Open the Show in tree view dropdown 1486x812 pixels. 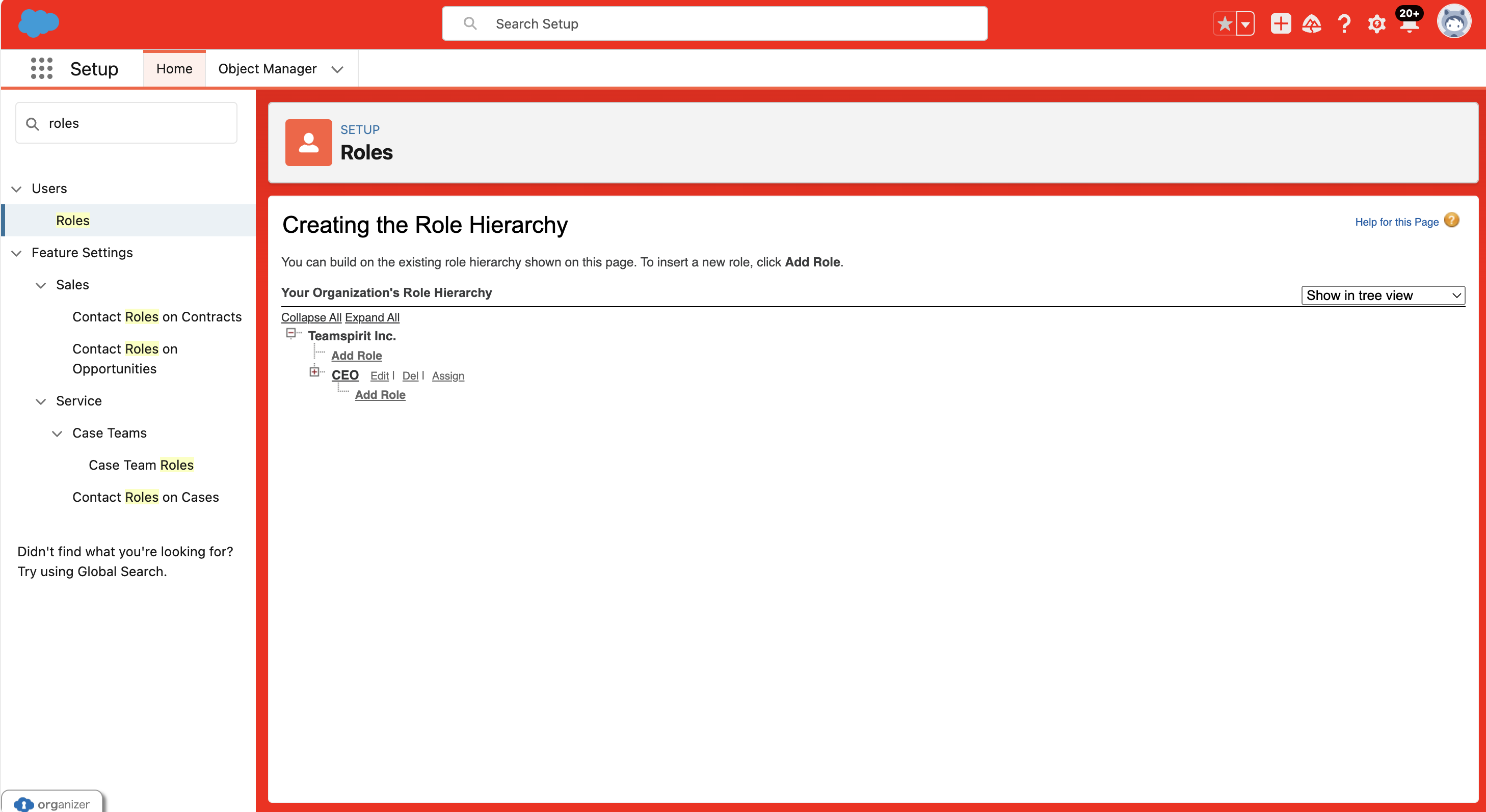1383,295
